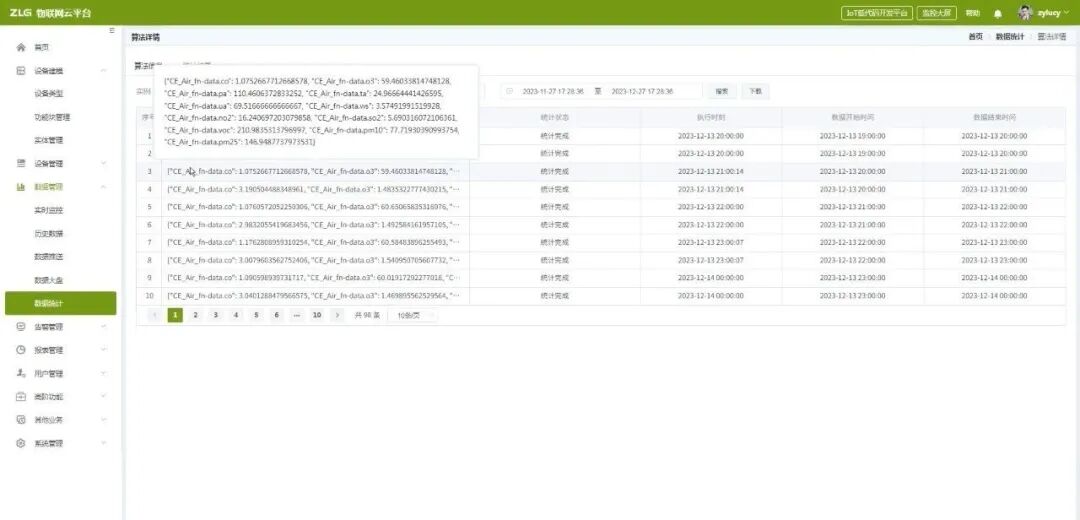Click the IoT低代码开发平台 button

(878, 13)
